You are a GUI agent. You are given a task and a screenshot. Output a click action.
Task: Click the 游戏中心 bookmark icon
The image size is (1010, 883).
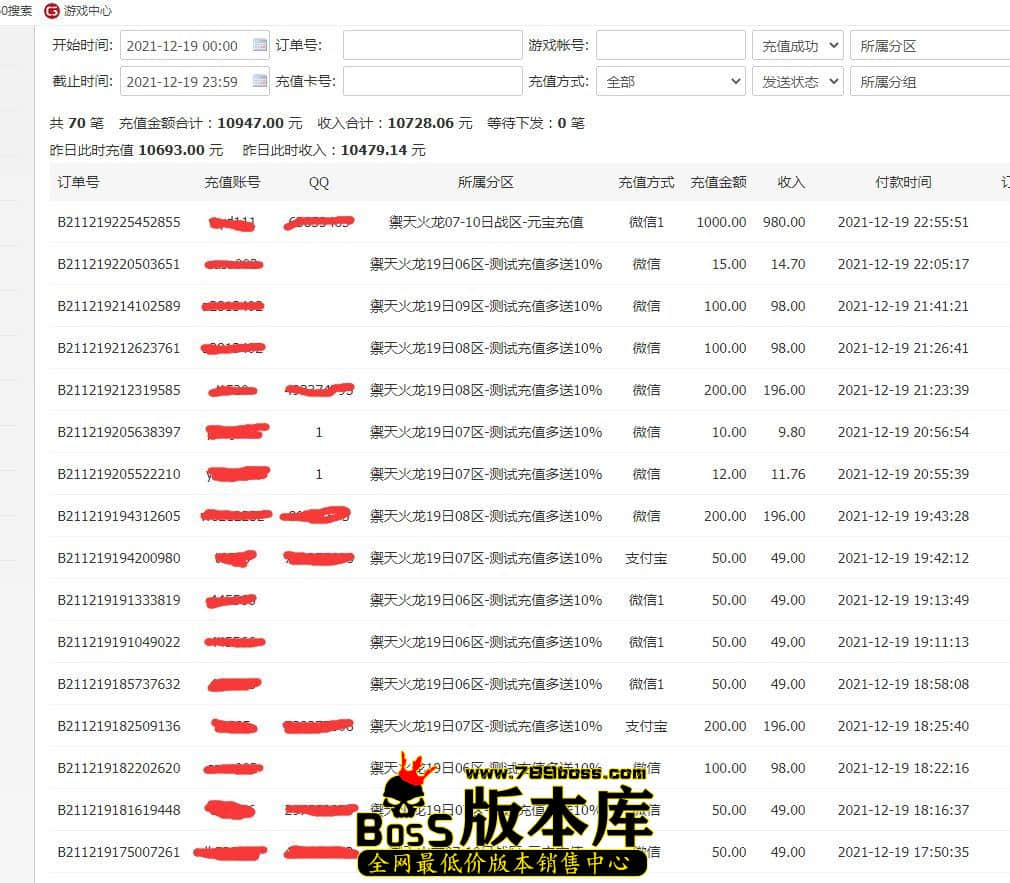[51, 11]
